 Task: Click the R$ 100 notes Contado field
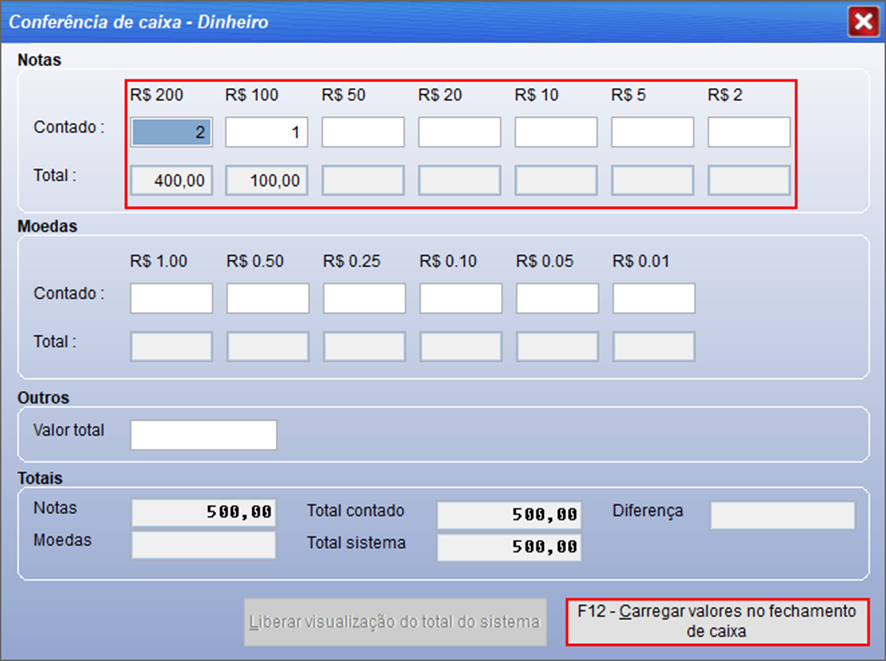267,132
